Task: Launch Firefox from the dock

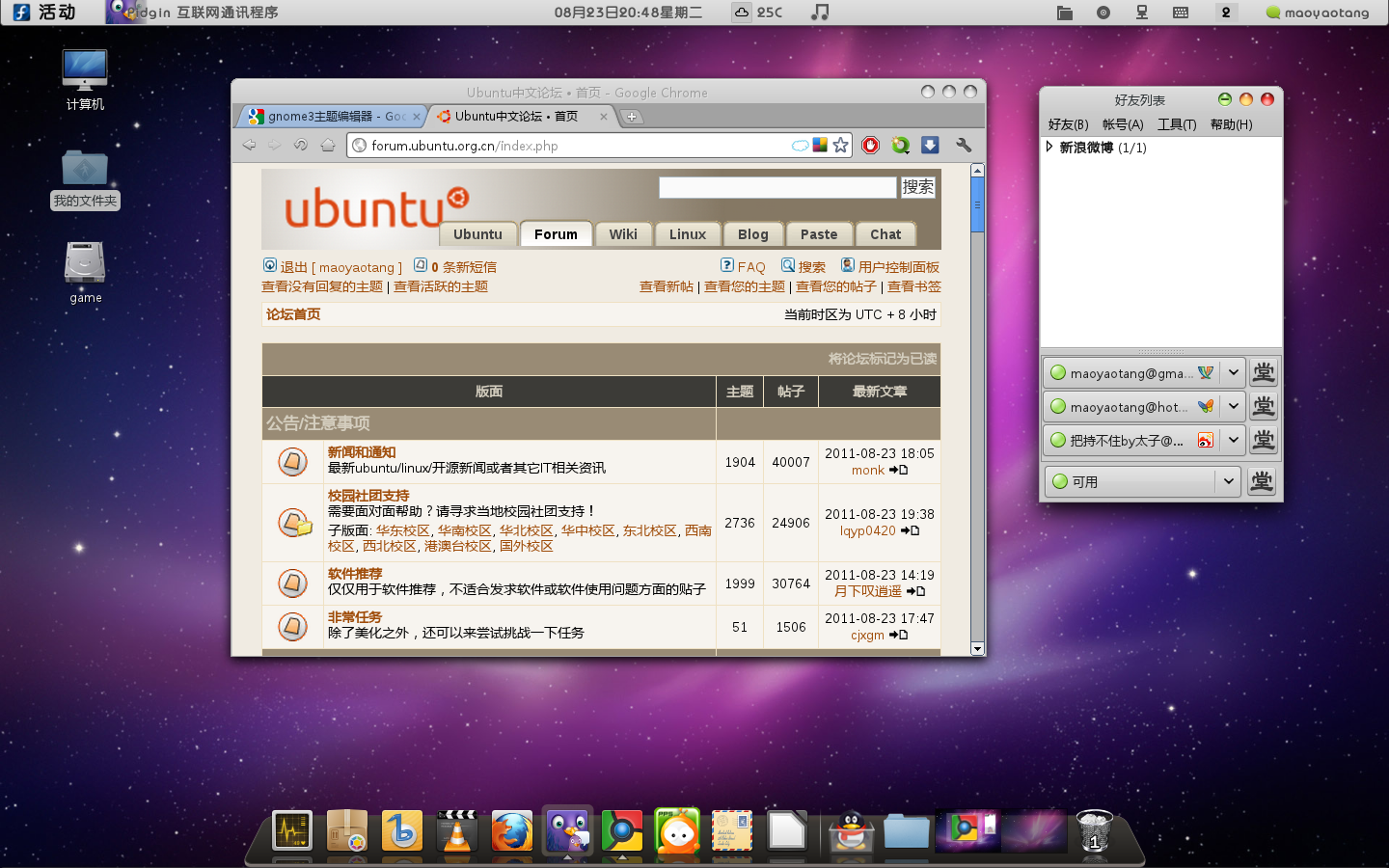Action: [512, 829]
